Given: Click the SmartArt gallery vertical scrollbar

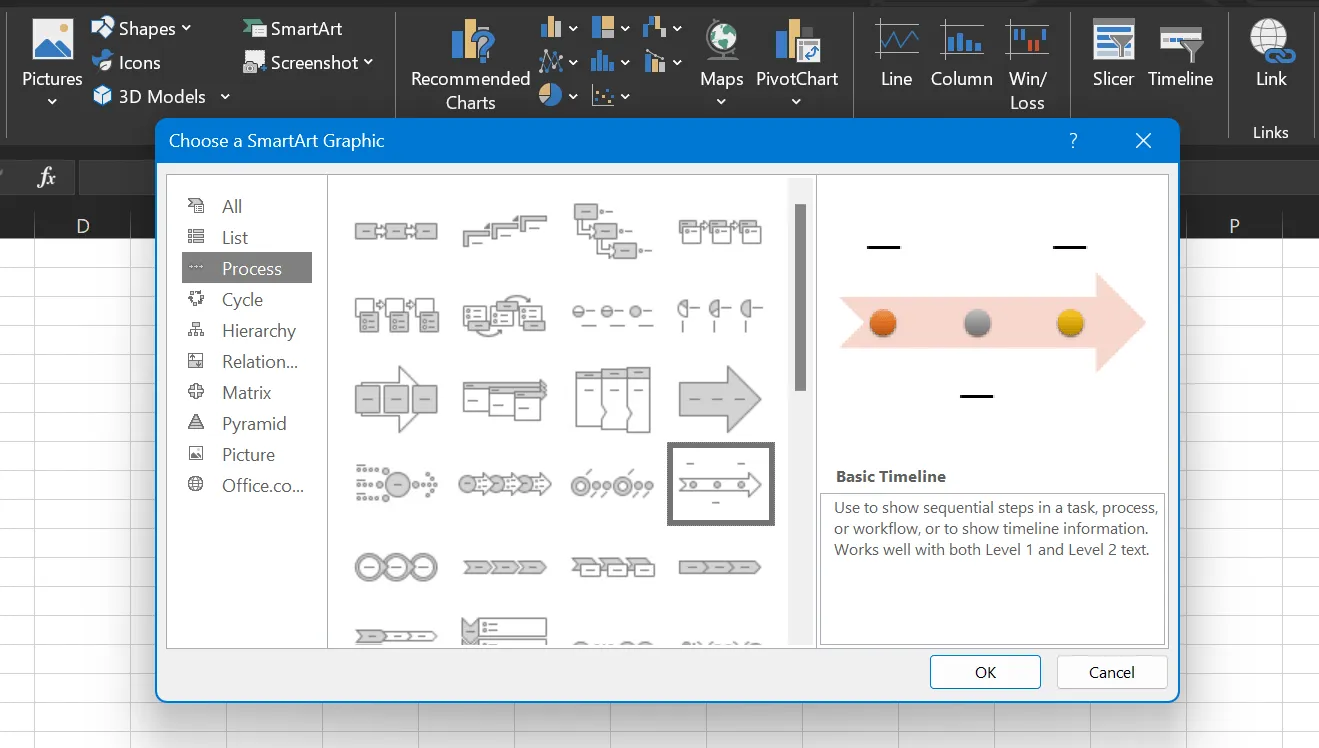Looking at the screenshot, I should point(800,296).
